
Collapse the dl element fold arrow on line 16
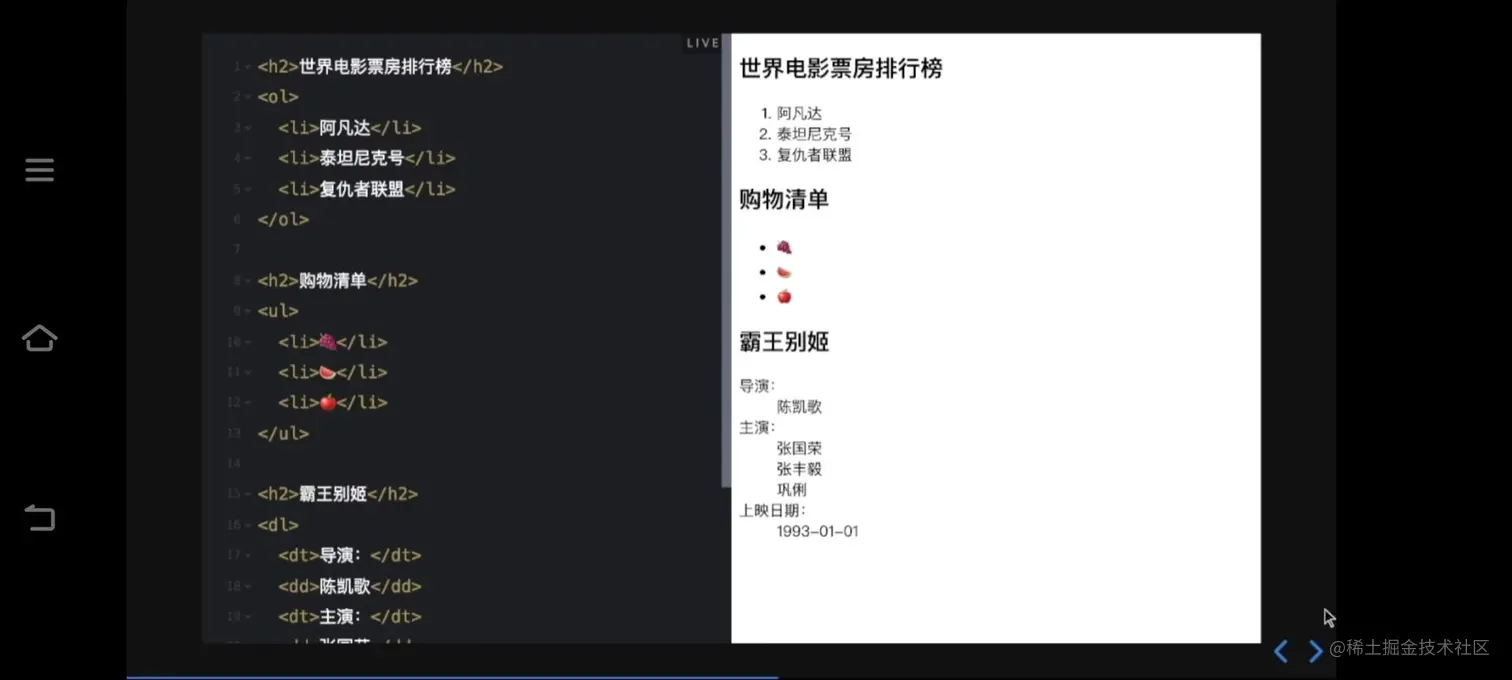[x=246, y=524]
